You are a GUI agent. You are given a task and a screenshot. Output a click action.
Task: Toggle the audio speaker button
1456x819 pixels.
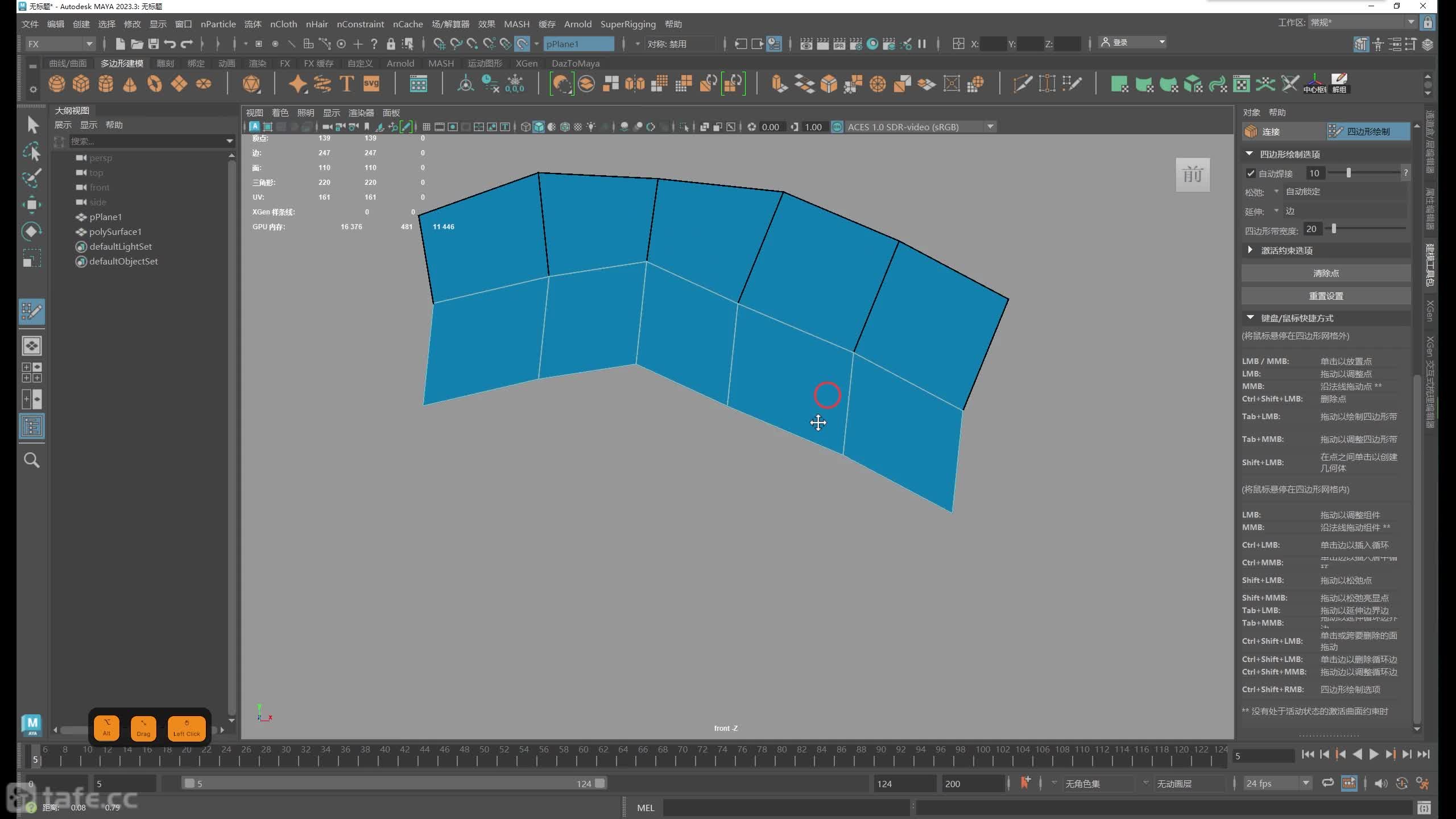pyautogui.click(x=1380, y=783)
